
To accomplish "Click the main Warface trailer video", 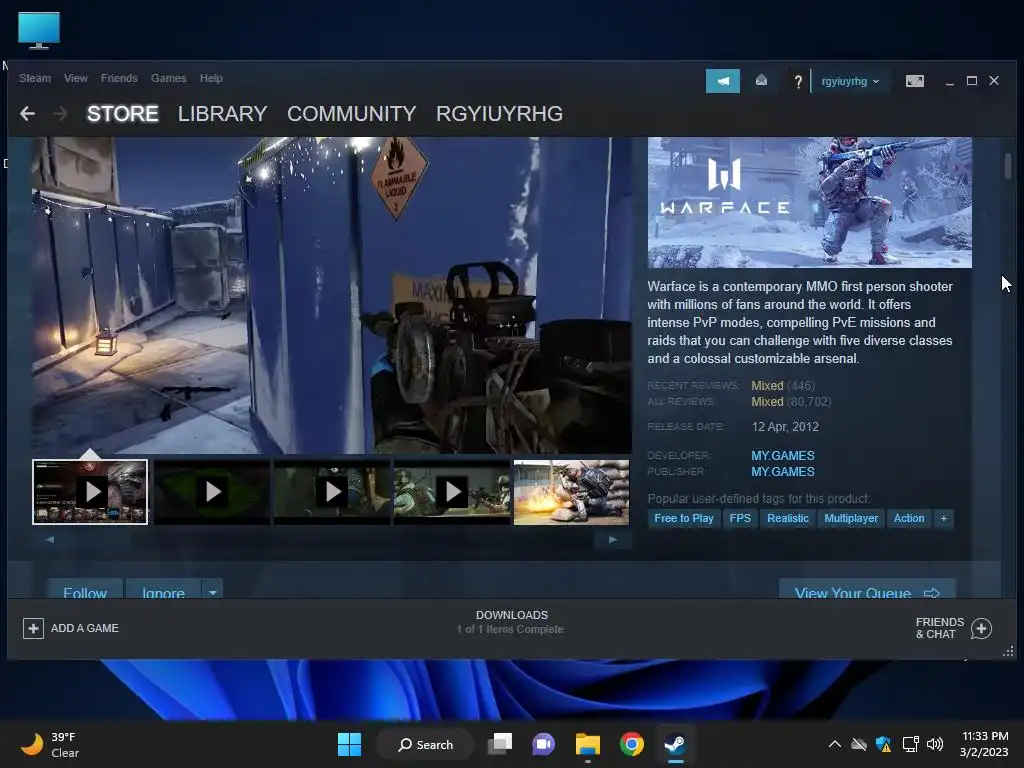I will tap(332, 295).
